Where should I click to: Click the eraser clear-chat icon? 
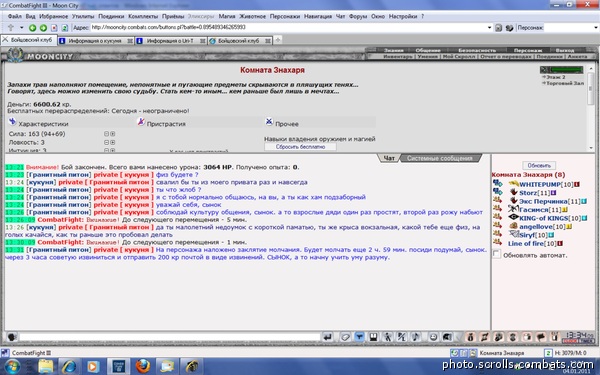tap(346, 337)
